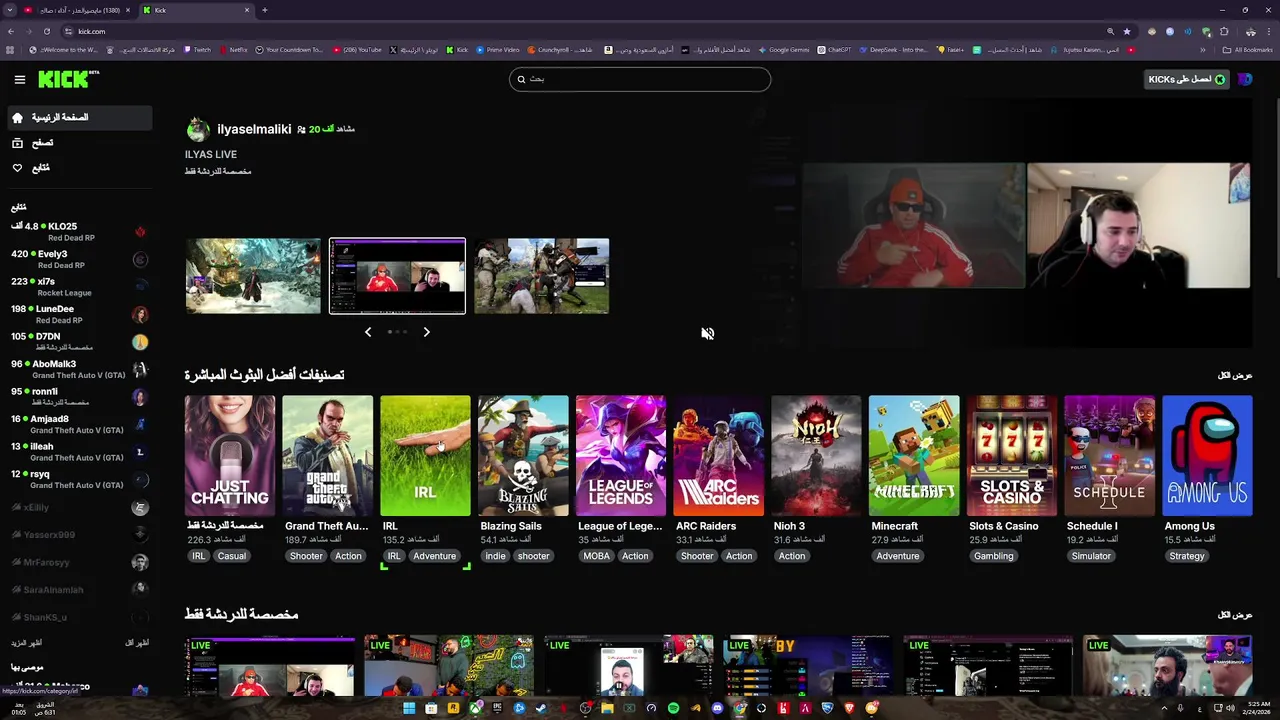Click the KICK logo
The width and height of the screenshot is (1280, 720).
[68, 79]
